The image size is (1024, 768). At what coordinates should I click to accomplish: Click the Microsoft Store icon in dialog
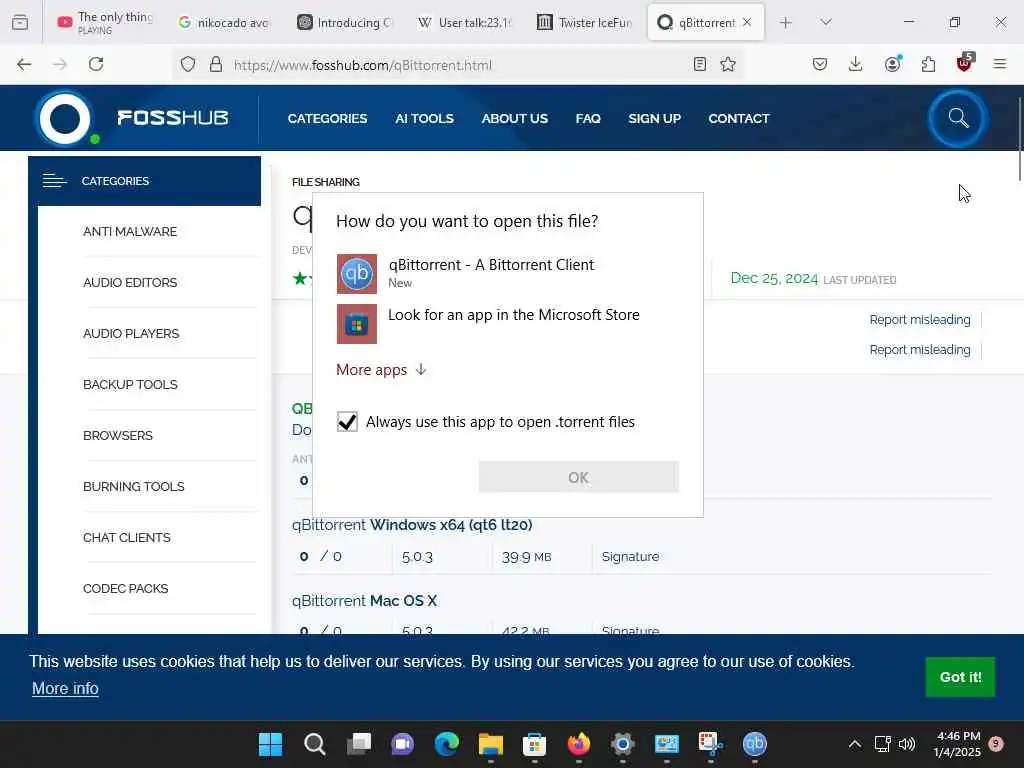[x=357, y=324]
